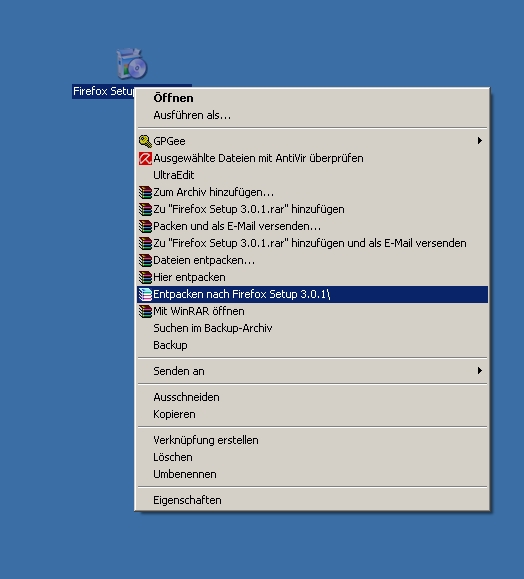Click the Firefox Setup file name label
524x579 pixels.
(x=103, y=91)
